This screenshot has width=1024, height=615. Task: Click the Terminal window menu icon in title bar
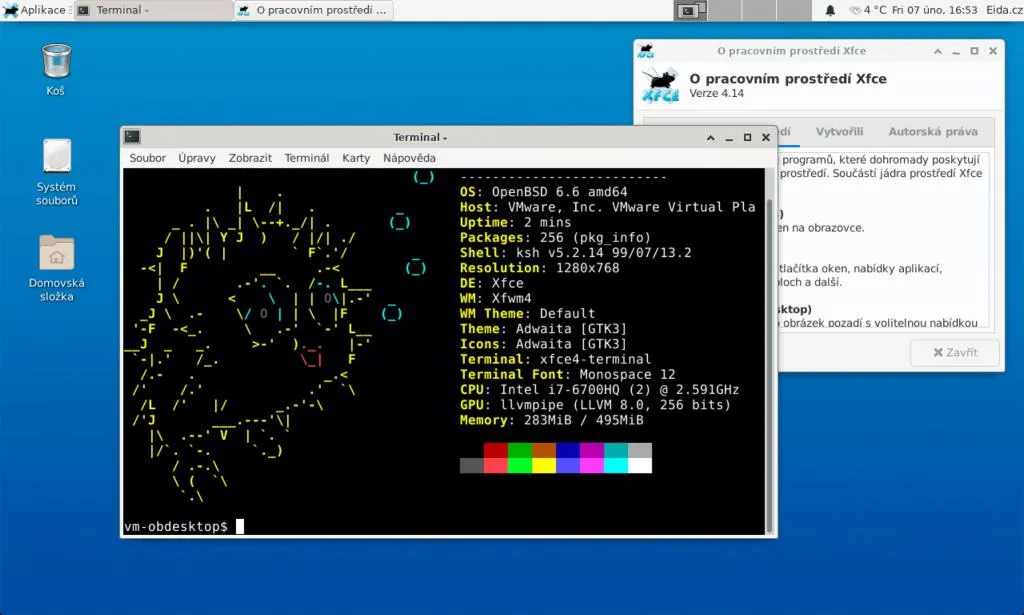point(133,136)
